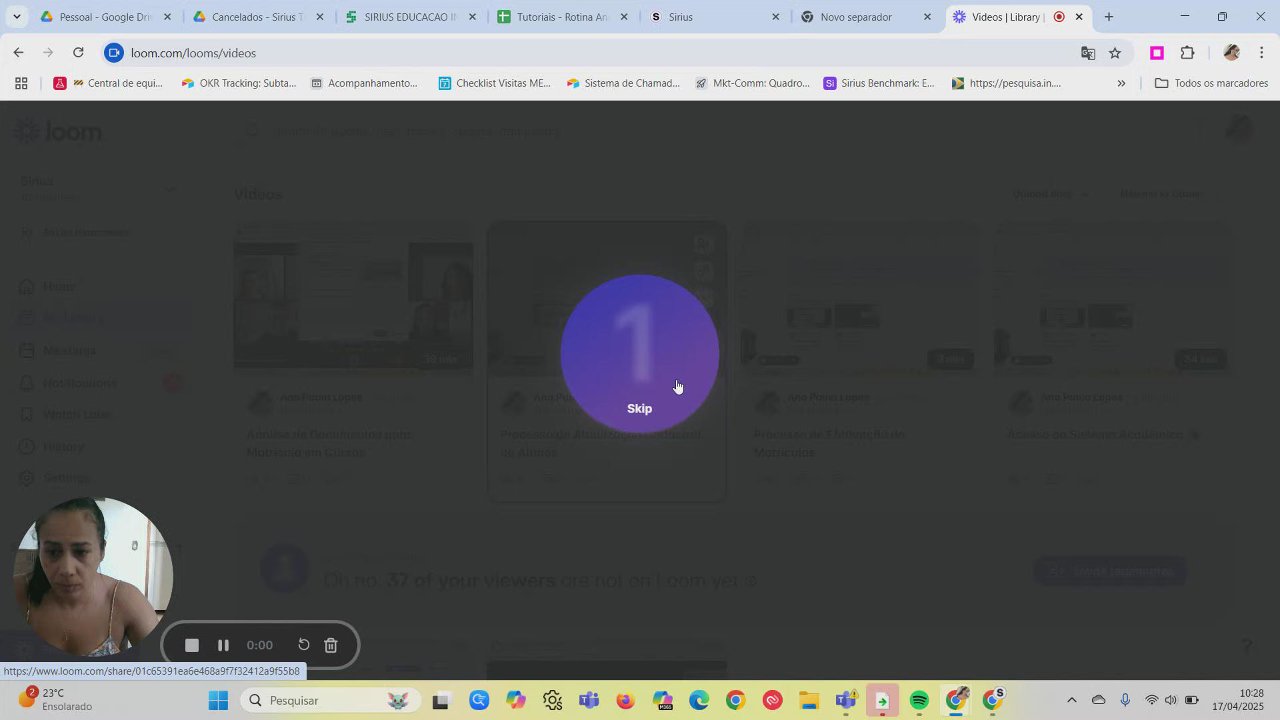The height and width of the screenshot is (720, 1280).
Task: Open Sistema de Chamad... bookmark
Action: [x=623, y=83]
